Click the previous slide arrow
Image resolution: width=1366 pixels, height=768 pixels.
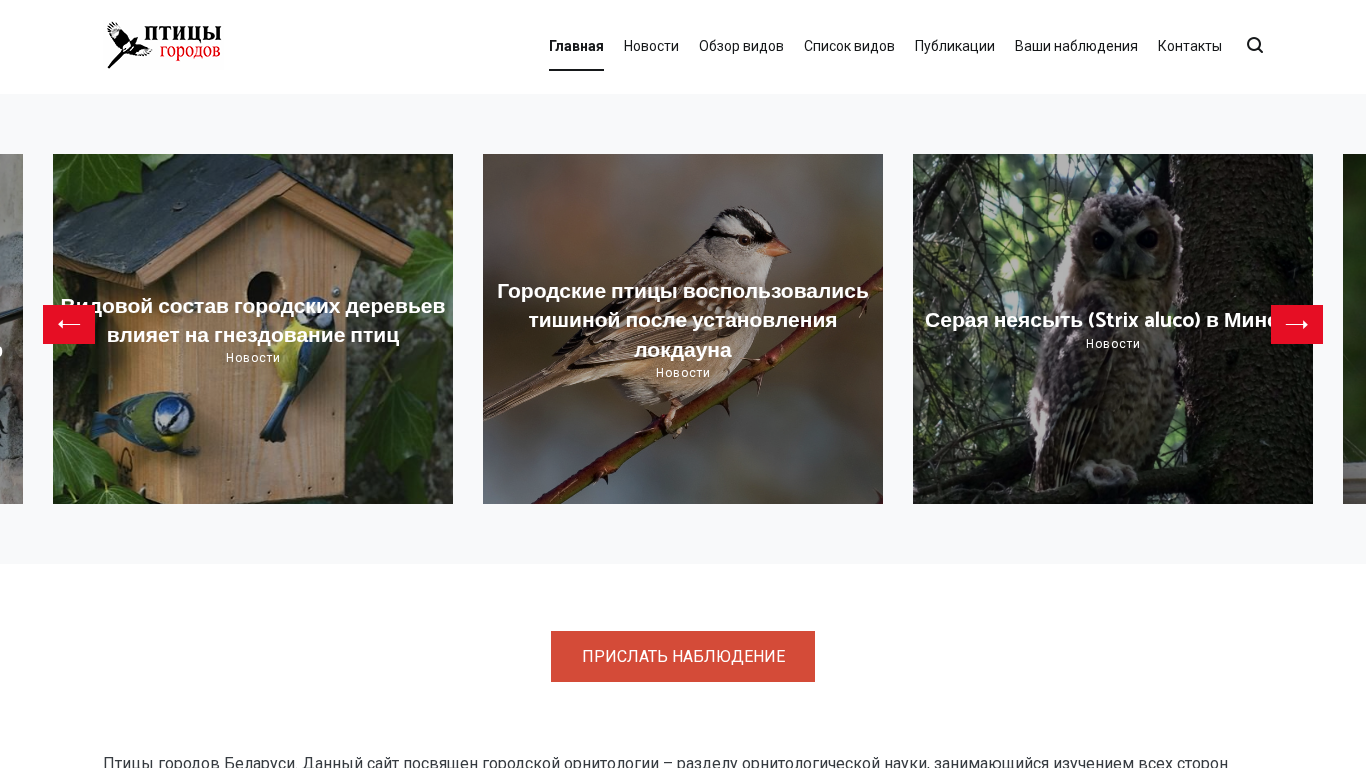click(x=69, y=324)
